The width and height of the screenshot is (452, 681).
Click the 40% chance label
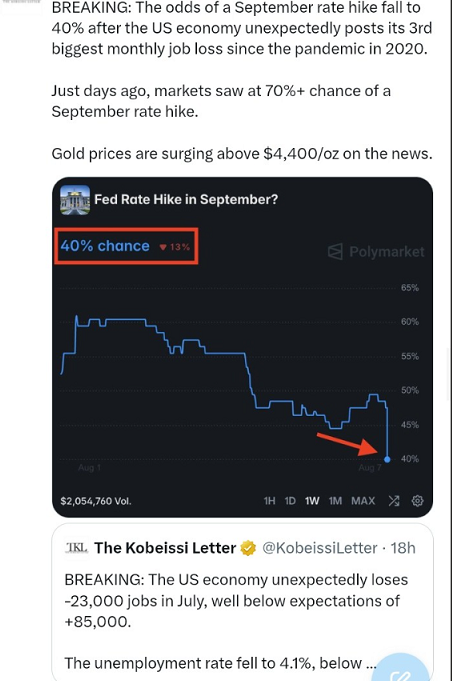point(105,246)
